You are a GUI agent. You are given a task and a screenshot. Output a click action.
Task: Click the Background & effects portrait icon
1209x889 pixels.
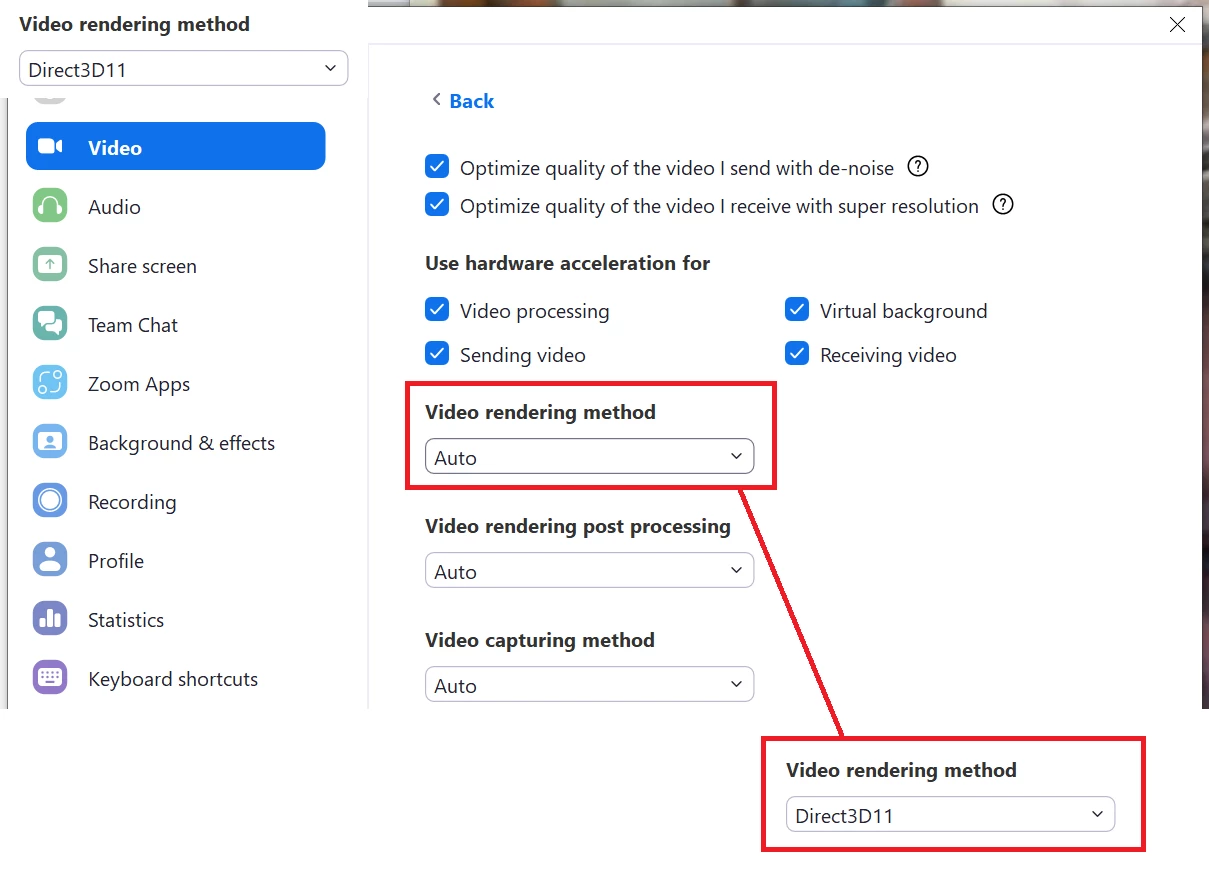50,442
